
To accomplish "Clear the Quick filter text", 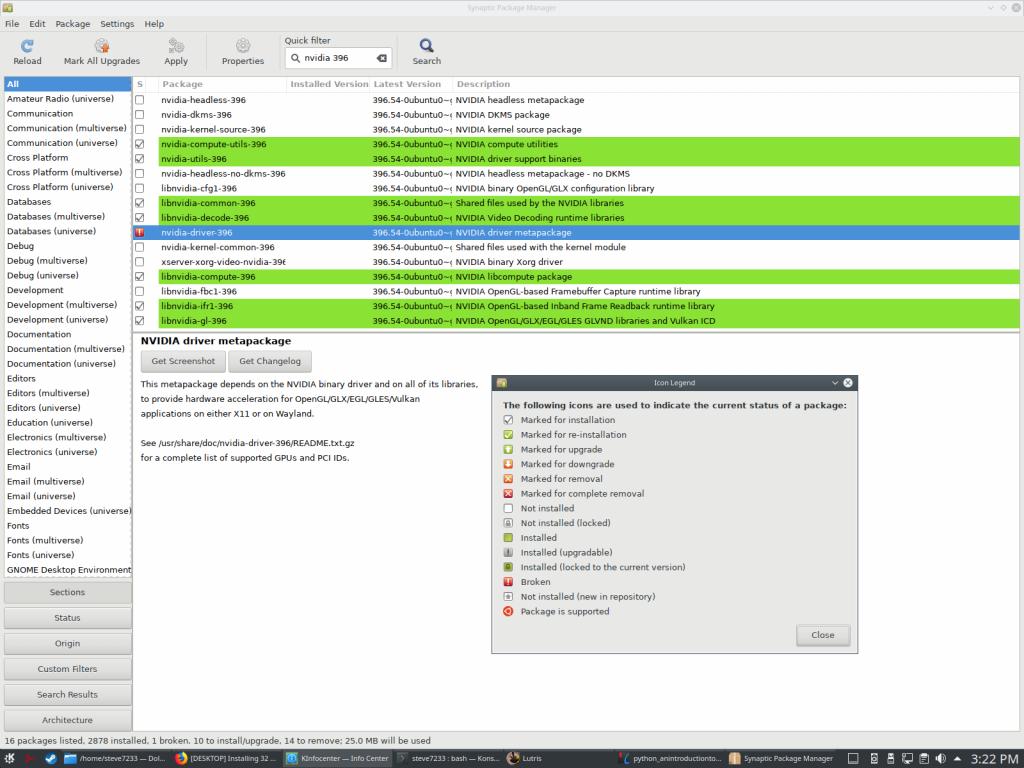I will click(x=381, y=58).
